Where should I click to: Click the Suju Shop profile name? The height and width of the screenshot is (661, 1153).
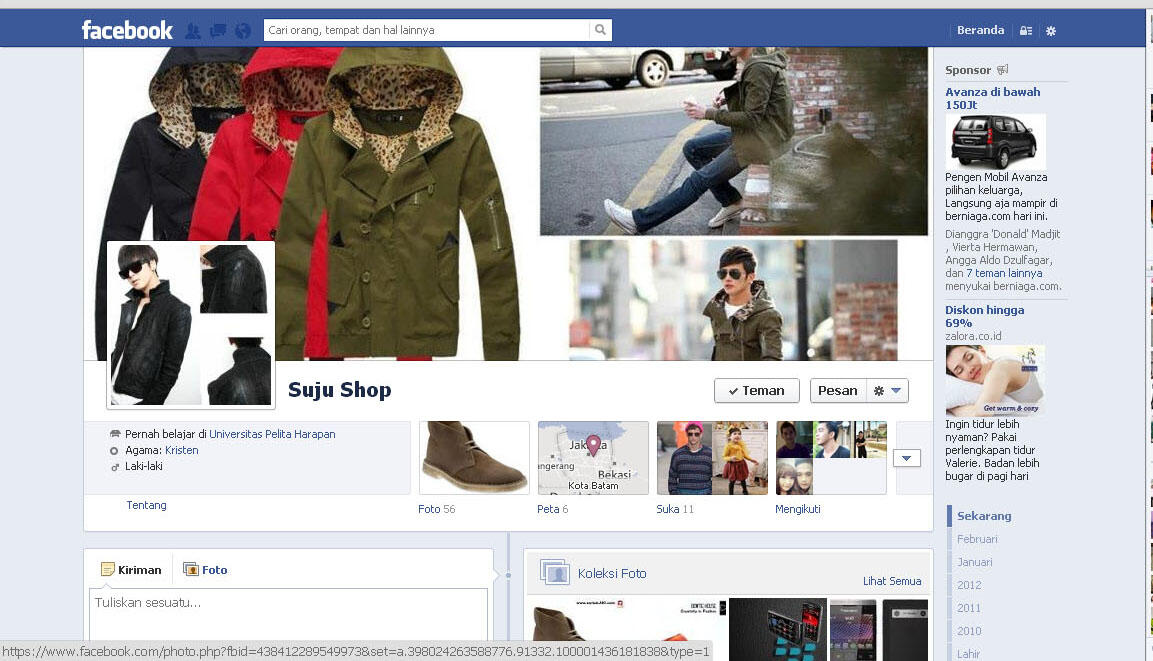(339, 390)
